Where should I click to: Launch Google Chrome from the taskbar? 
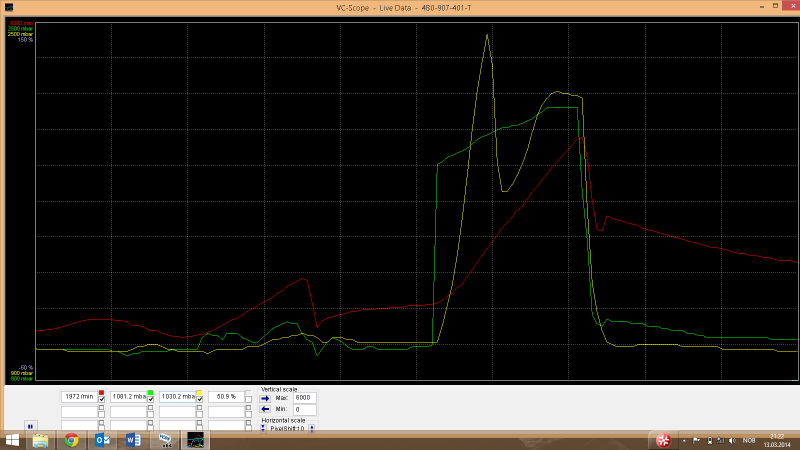(71, 440)
